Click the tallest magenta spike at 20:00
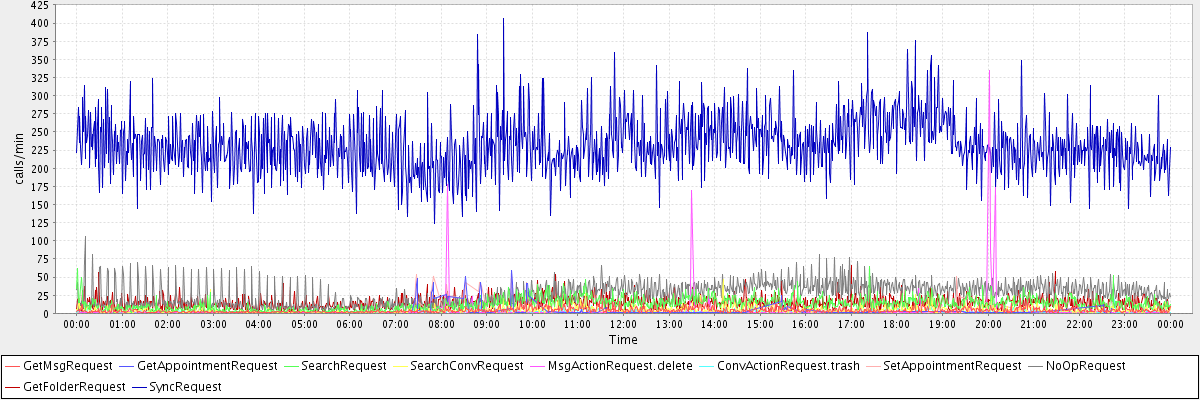The image size is (1200, 400). 989,72
